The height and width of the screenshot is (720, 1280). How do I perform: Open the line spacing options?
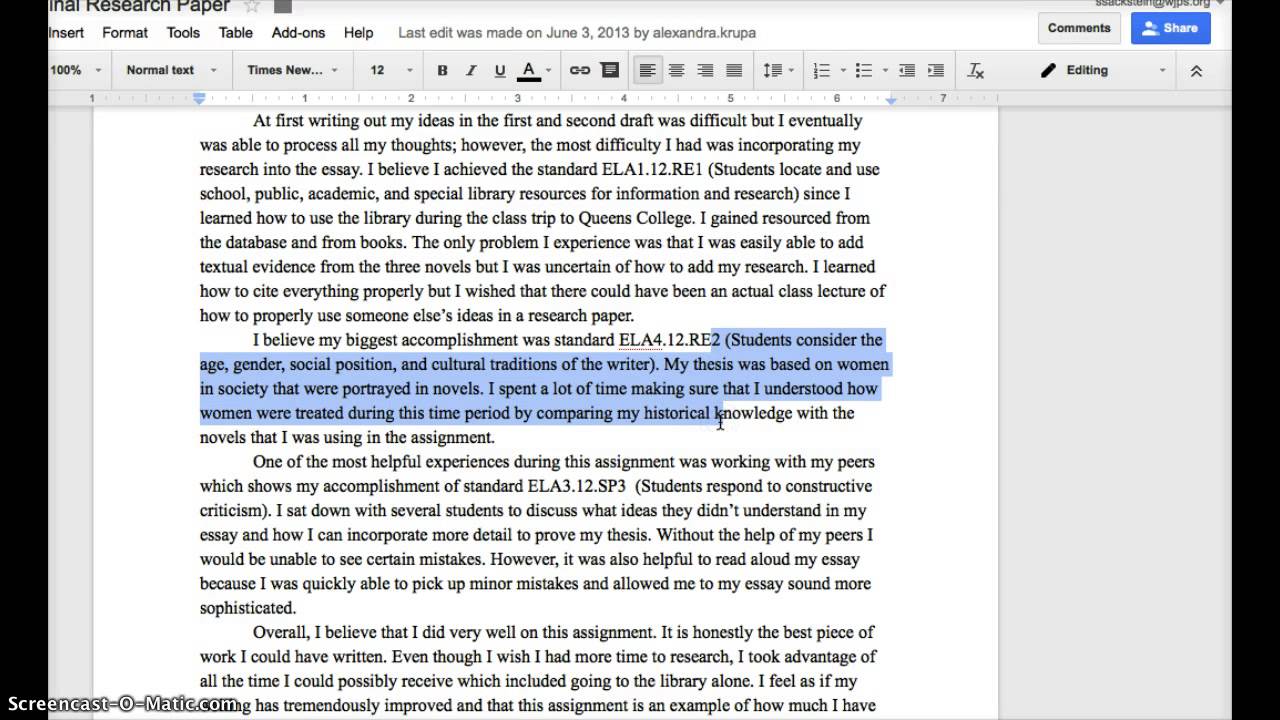pyautogui.click(x=773, y=70)
